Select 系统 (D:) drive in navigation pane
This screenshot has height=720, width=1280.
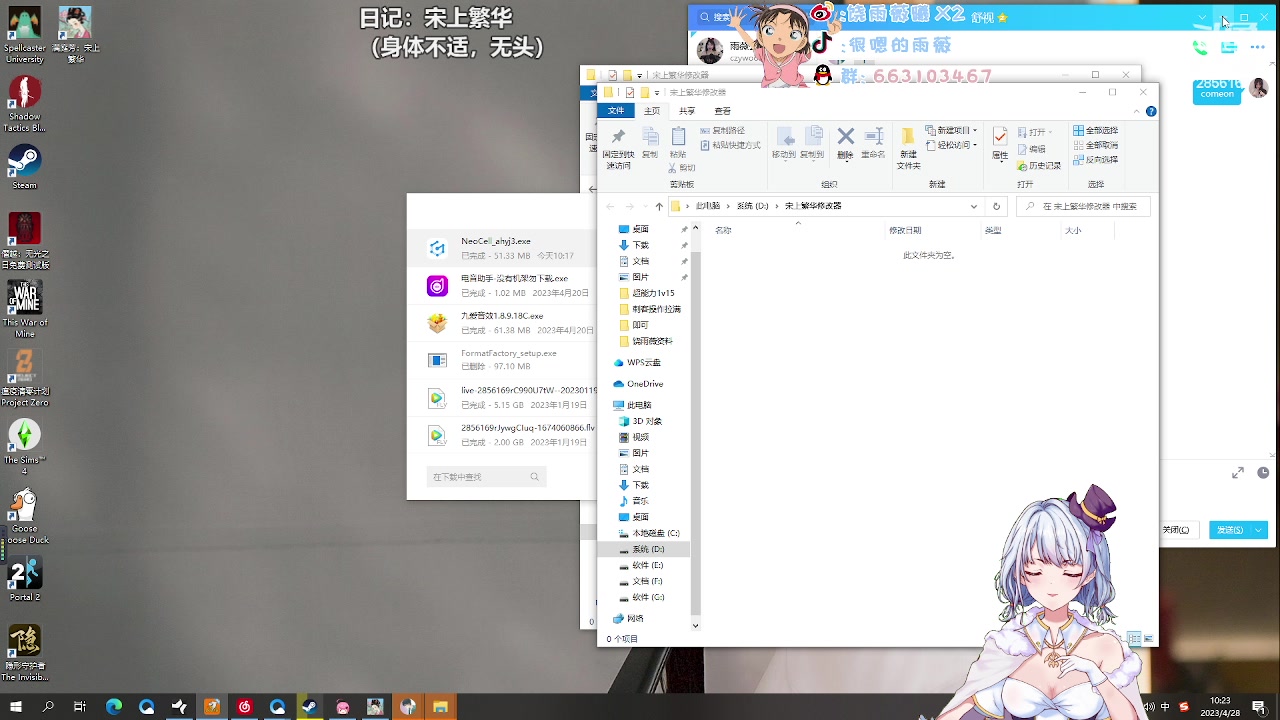641,549
